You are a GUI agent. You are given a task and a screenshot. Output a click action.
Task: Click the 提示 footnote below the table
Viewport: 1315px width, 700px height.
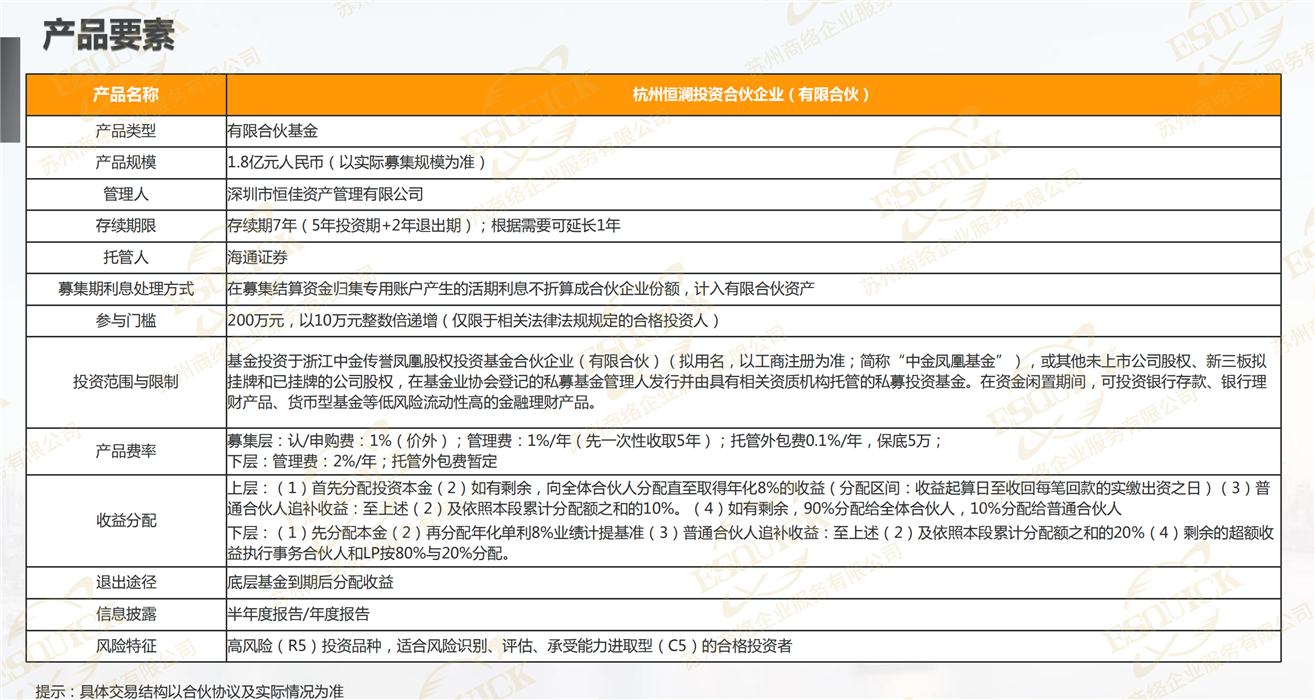click(190, 691)
